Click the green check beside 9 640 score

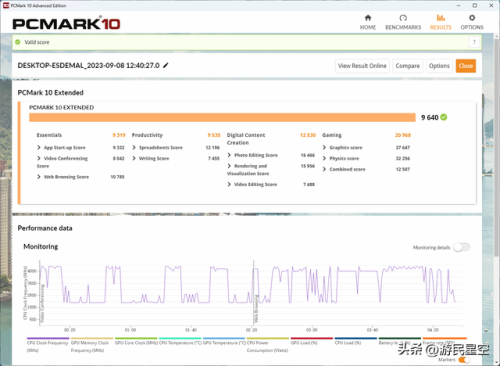[444, 117]
